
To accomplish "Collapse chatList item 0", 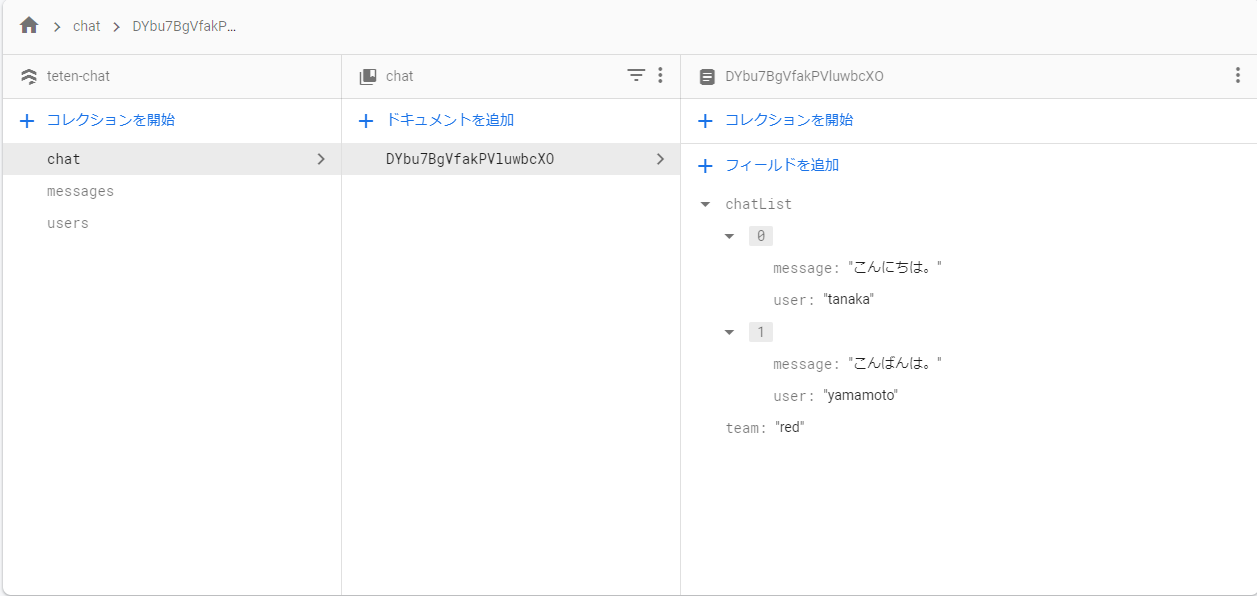I will (x=730, y=236).
